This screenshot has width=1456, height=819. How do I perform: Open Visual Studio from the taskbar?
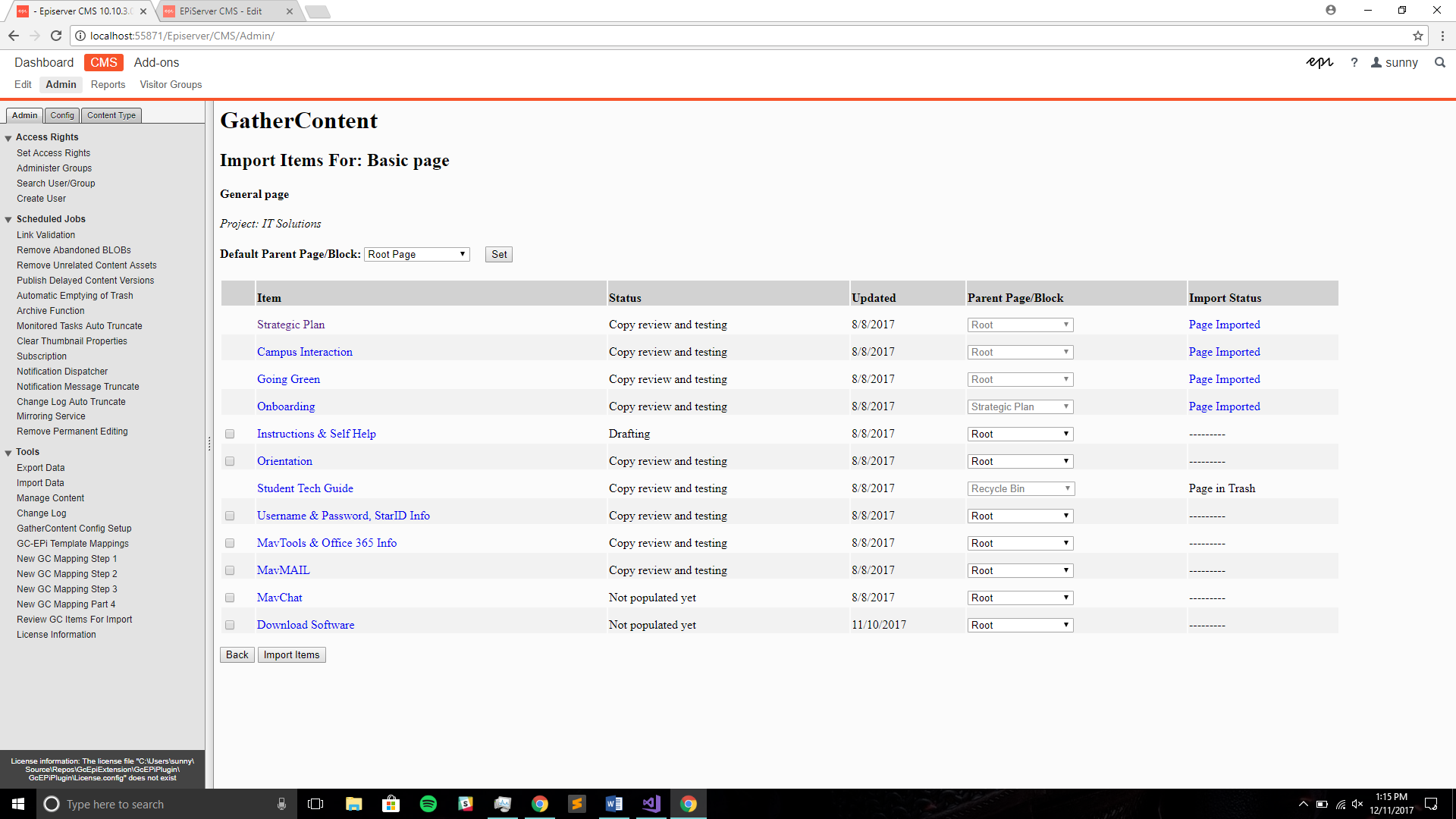click(x=651, y=804)
